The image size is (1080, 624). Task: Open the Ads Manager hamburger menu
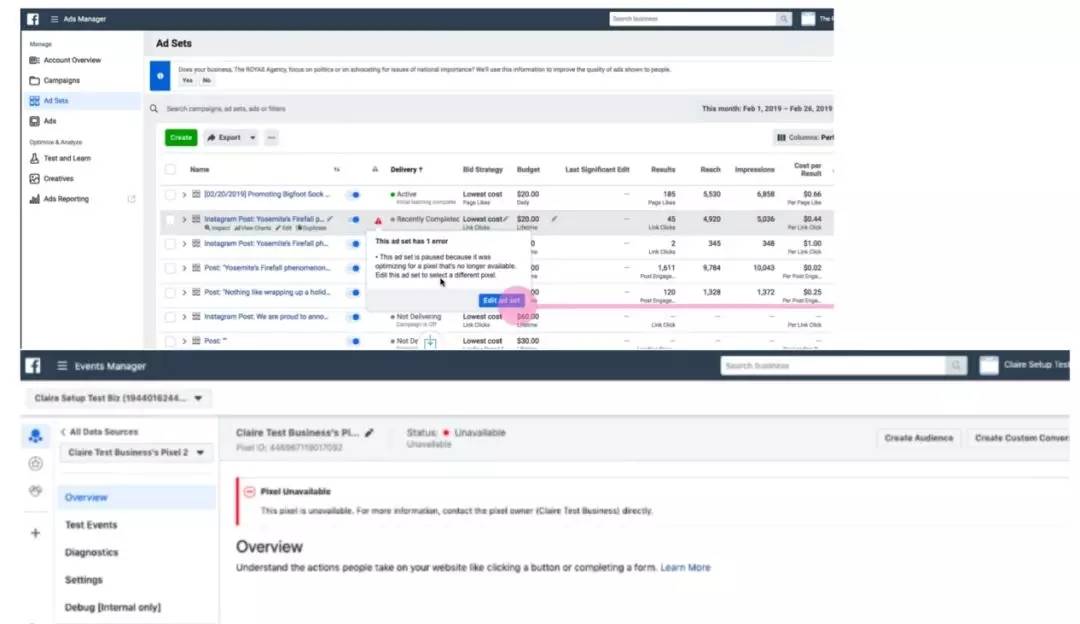tap(54, 19)
